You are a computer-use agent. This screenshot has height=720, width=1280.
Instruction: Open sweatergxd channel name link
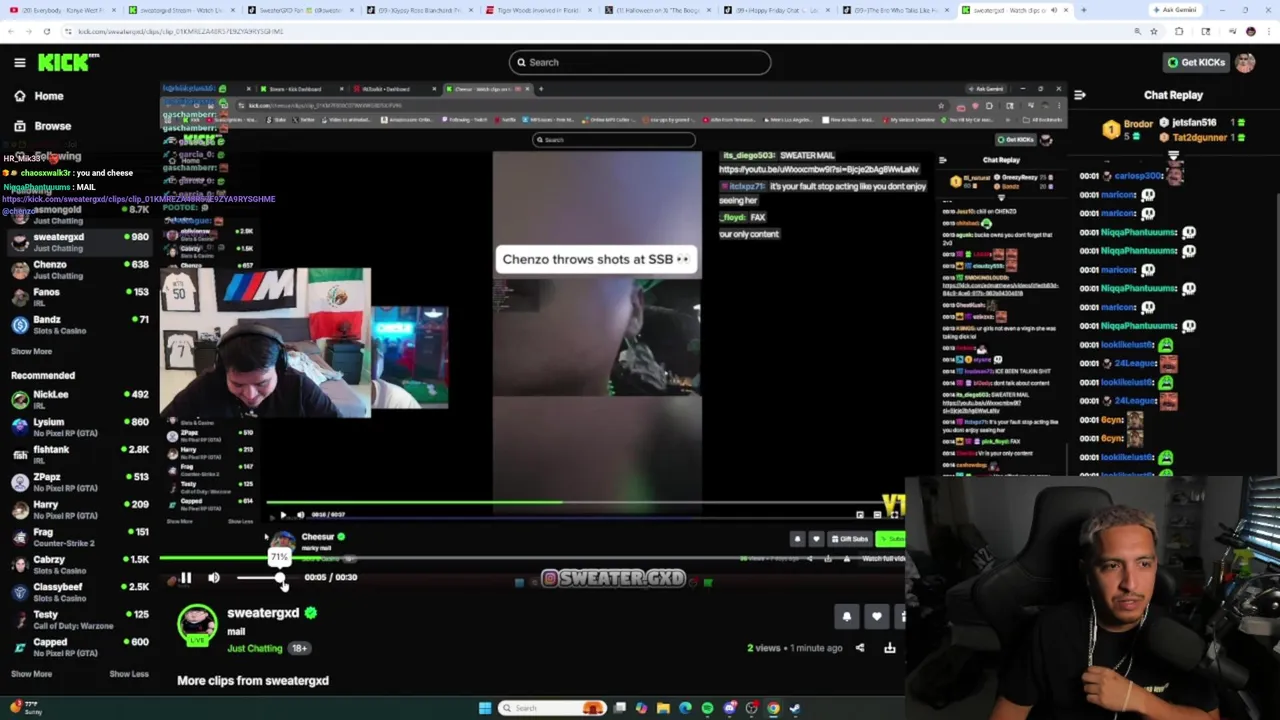coord(263,613)
